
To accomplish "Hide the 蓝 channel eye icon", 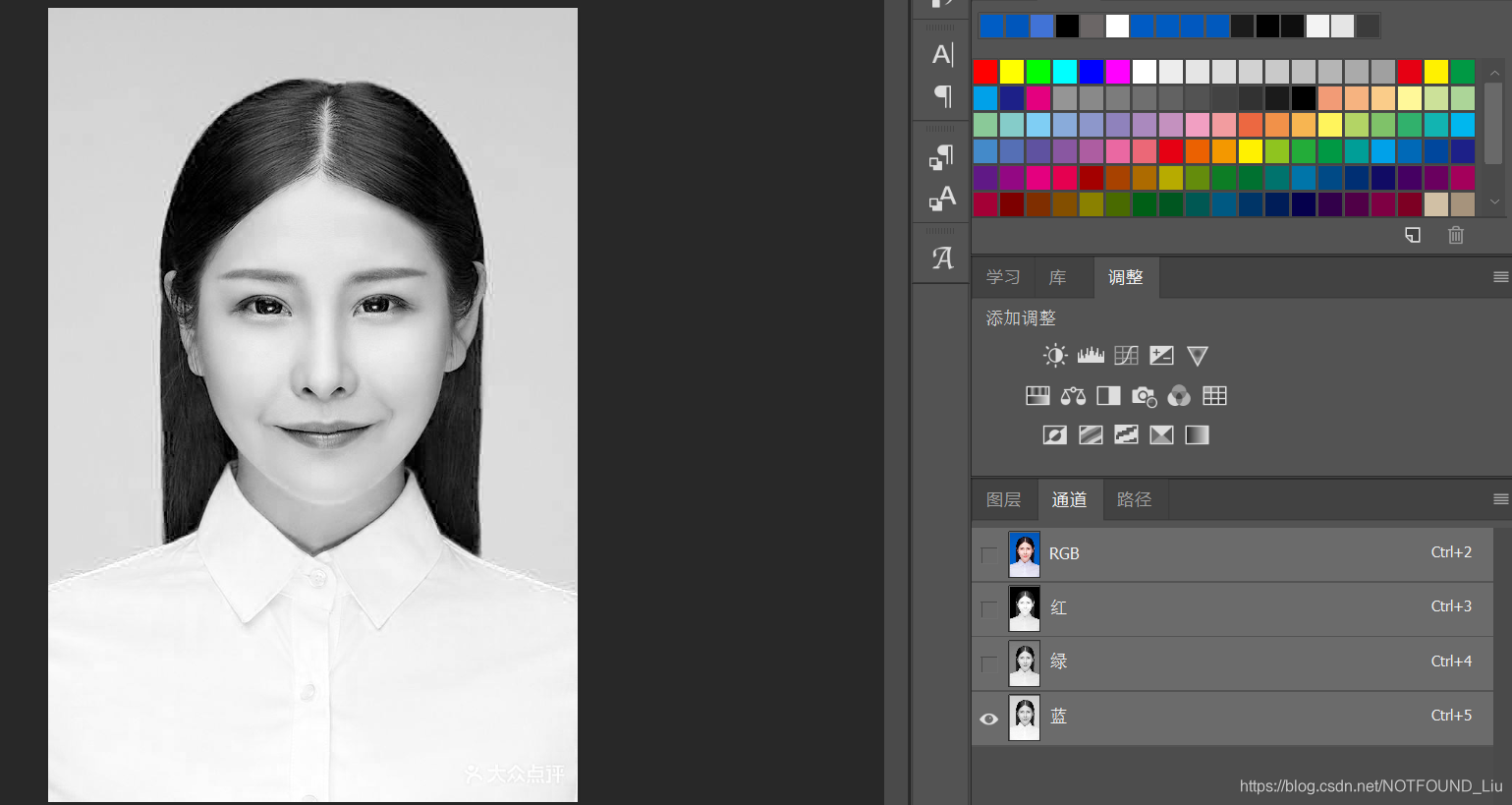I will click(x=989, y=719).
